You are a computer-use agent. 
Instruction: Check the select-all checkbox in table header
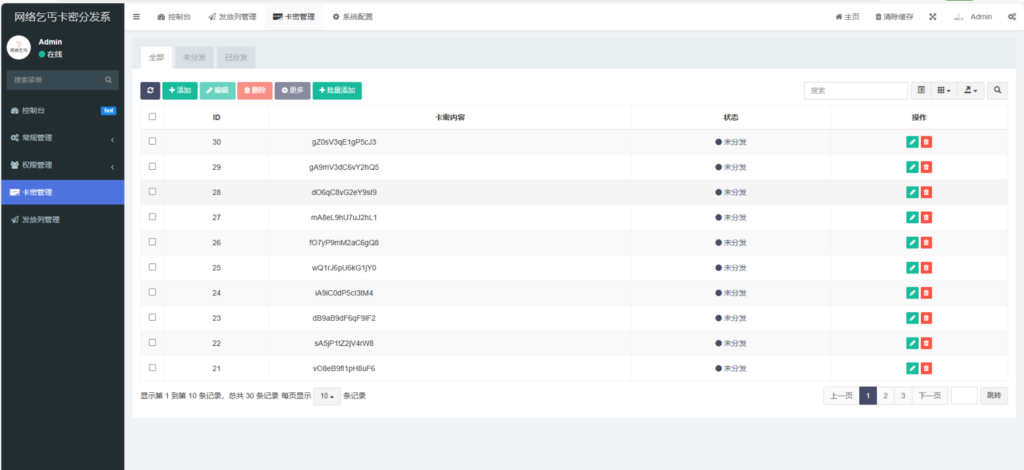tap(152, 117)
